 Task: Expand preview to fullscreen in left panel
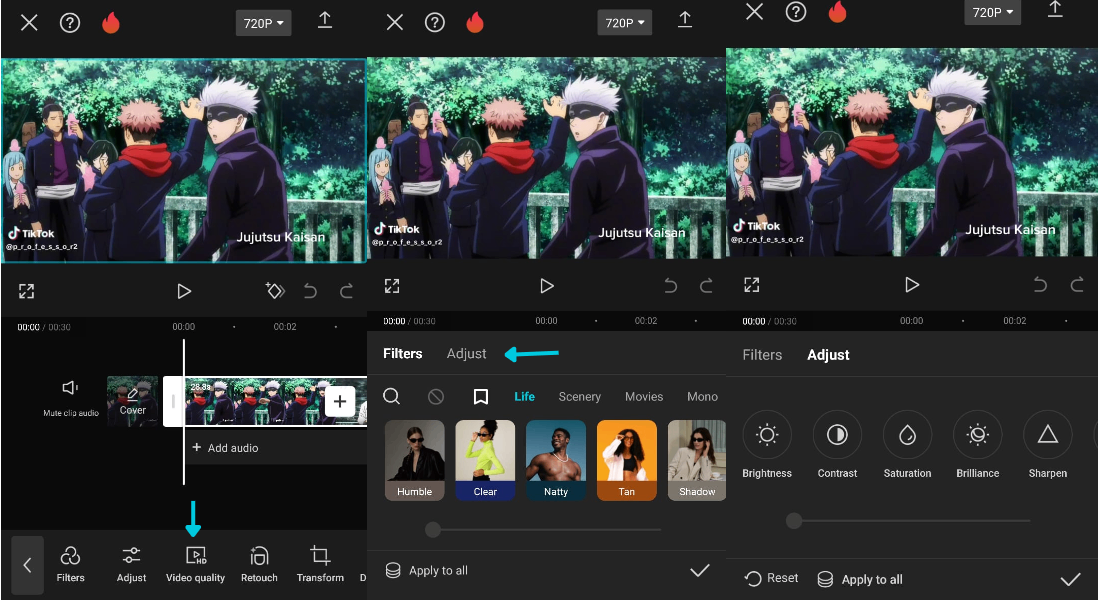tap(27, 291)
